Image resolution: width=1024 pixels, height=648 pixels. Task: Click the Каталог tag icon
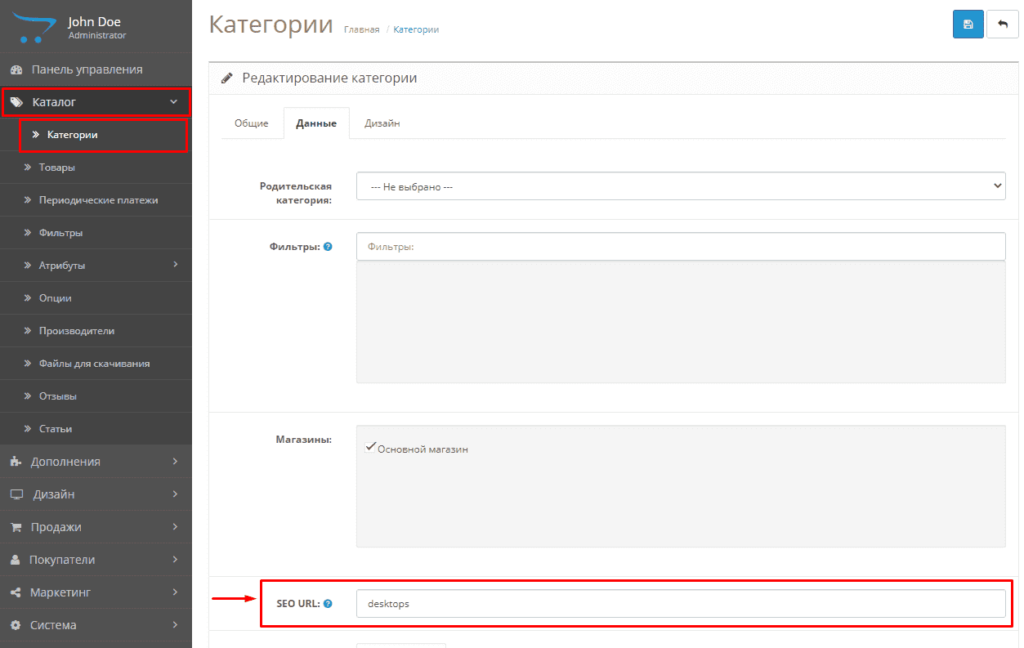14,101
